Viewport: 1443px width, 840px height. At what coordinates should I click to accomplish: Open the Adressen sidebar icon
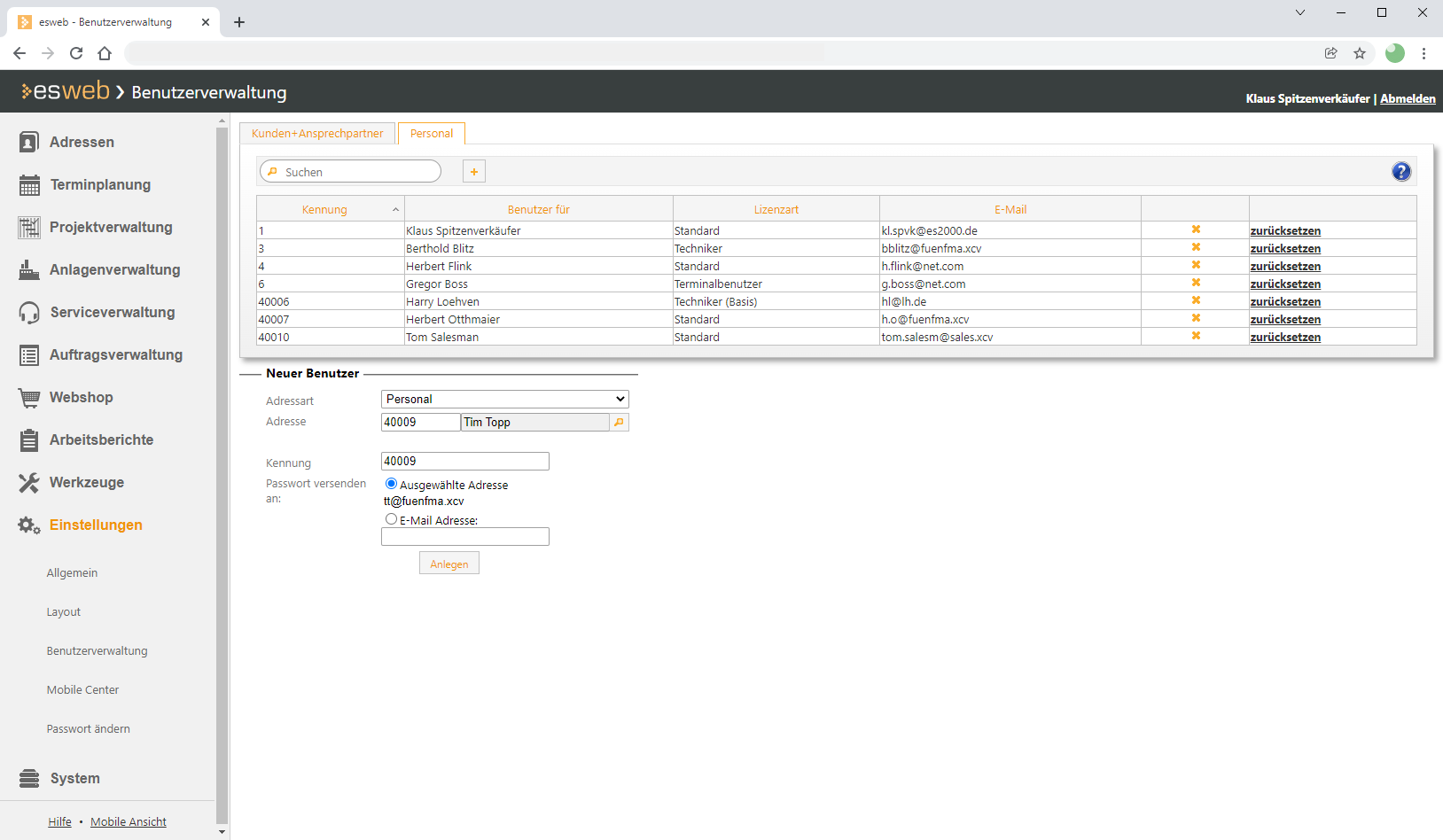point(29,142)
